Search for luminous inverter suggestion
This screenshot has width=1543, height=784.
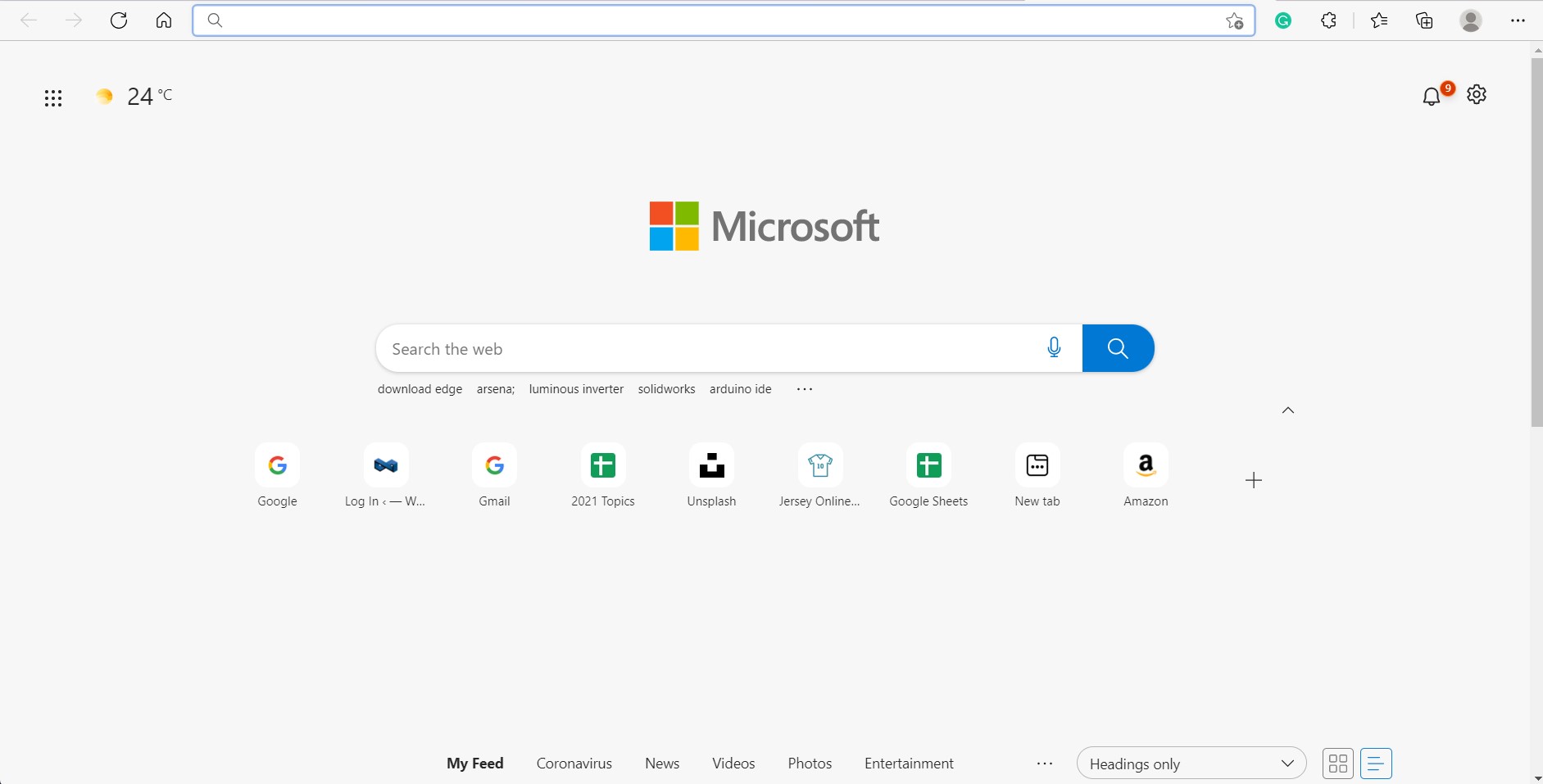coord(576,389)
